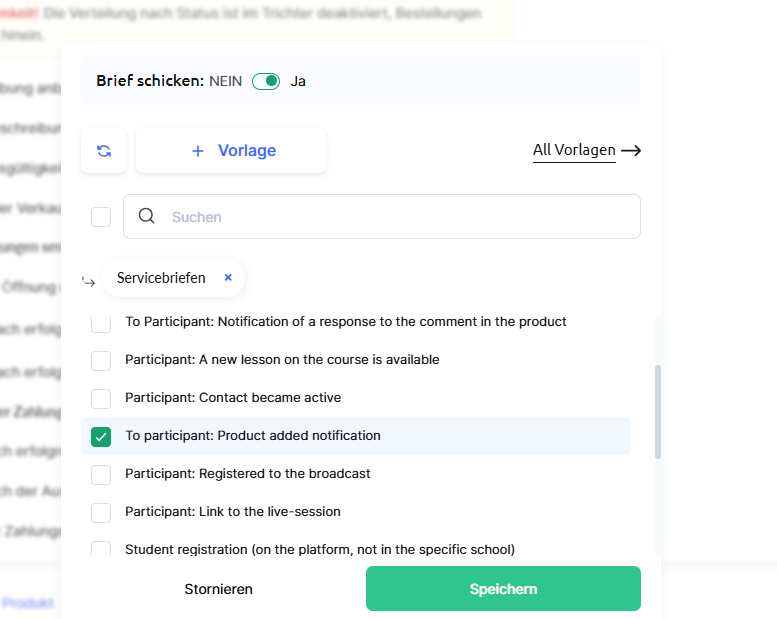This screenshot has width=777, height=619.
Task: Uncheck Product added notification template
Action: (101, 437)
